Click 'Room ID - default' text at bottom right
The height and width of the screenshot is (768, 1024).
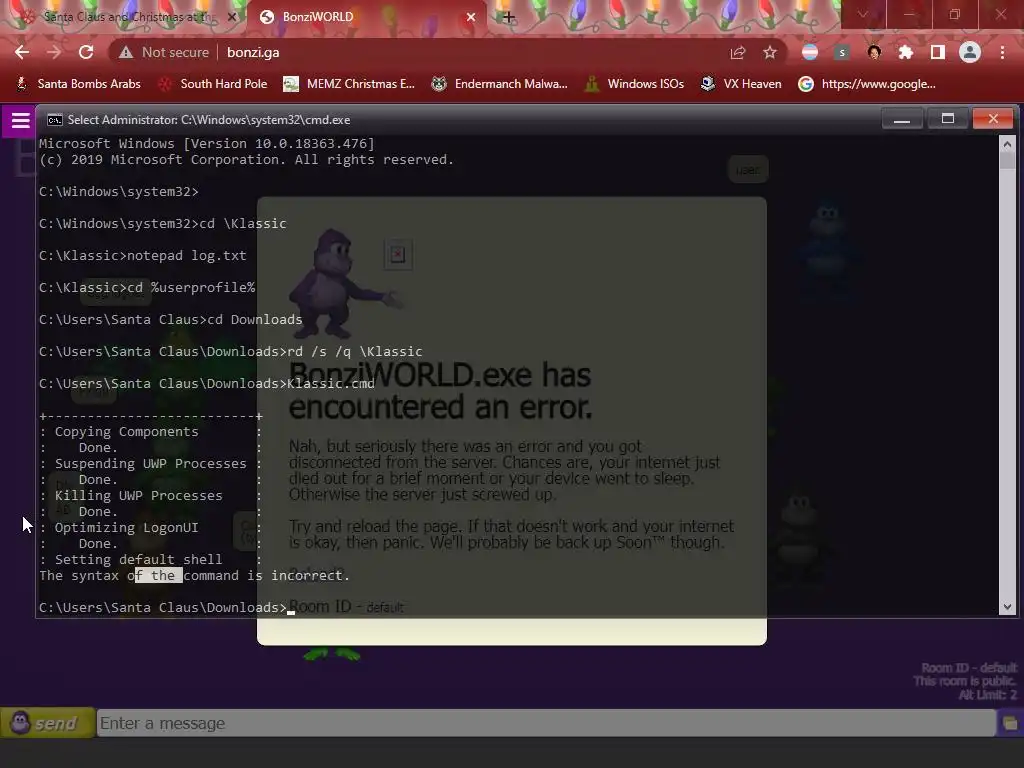[x=969, y=667]
